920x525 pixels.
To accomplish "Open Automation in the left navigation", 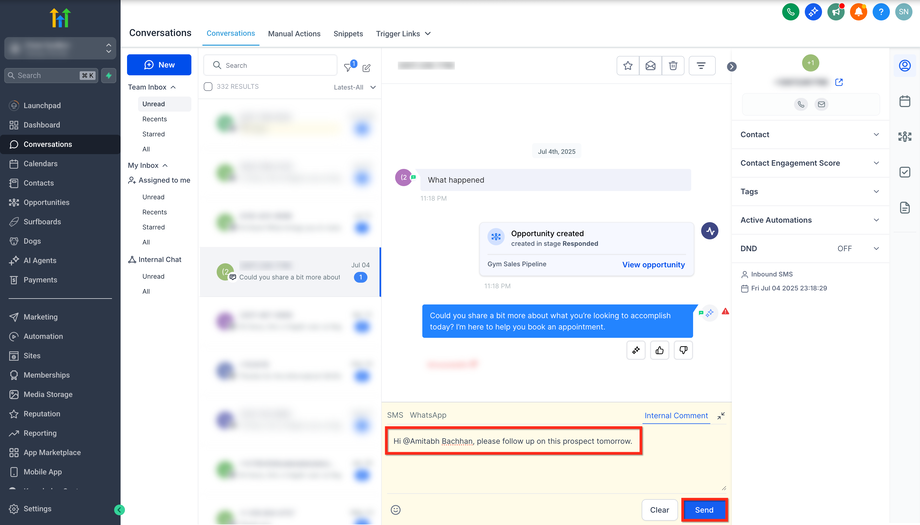I will point(43,336).
